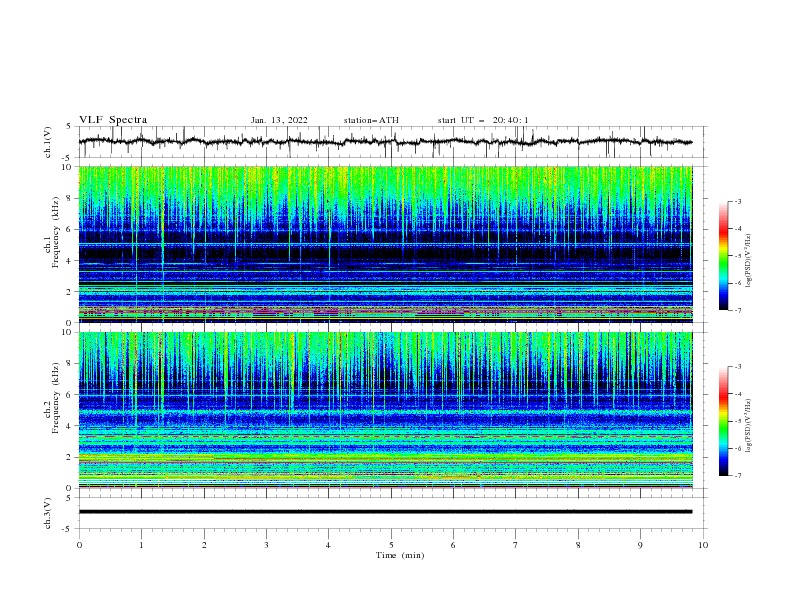The height and width of the screenshot is (612, 792).
Task: Click the "station=ATH" label
Action: pos(371,120)
